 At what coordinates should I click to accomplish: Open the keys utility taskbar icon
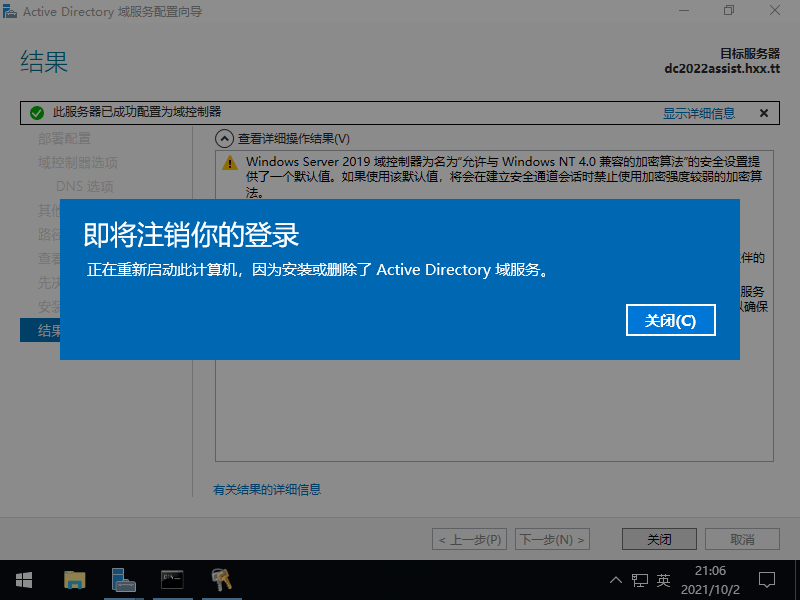[221, 580]
